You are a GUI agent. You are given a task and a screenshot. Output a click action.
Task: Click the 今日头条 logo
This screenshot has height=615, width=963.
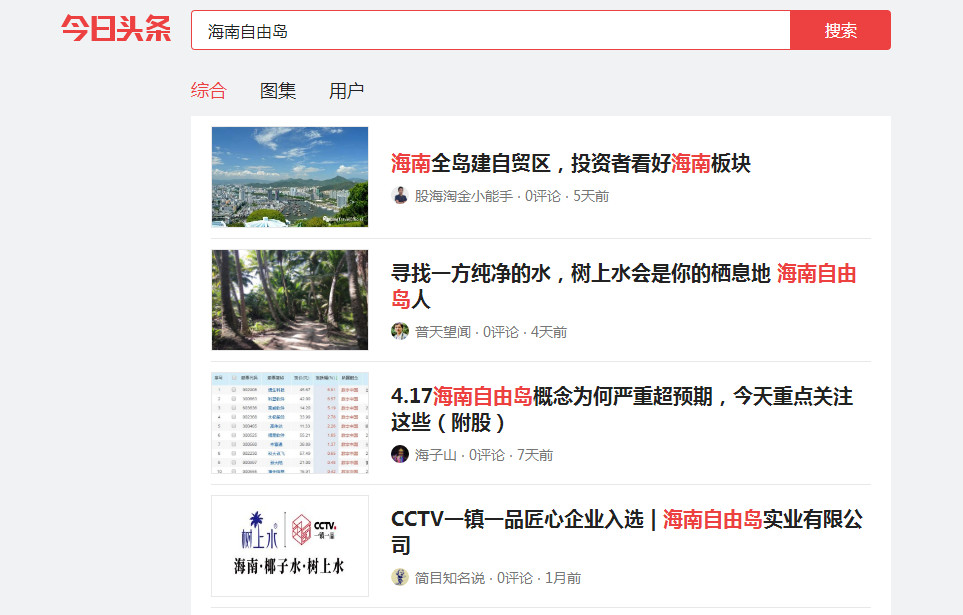(116, 29)
